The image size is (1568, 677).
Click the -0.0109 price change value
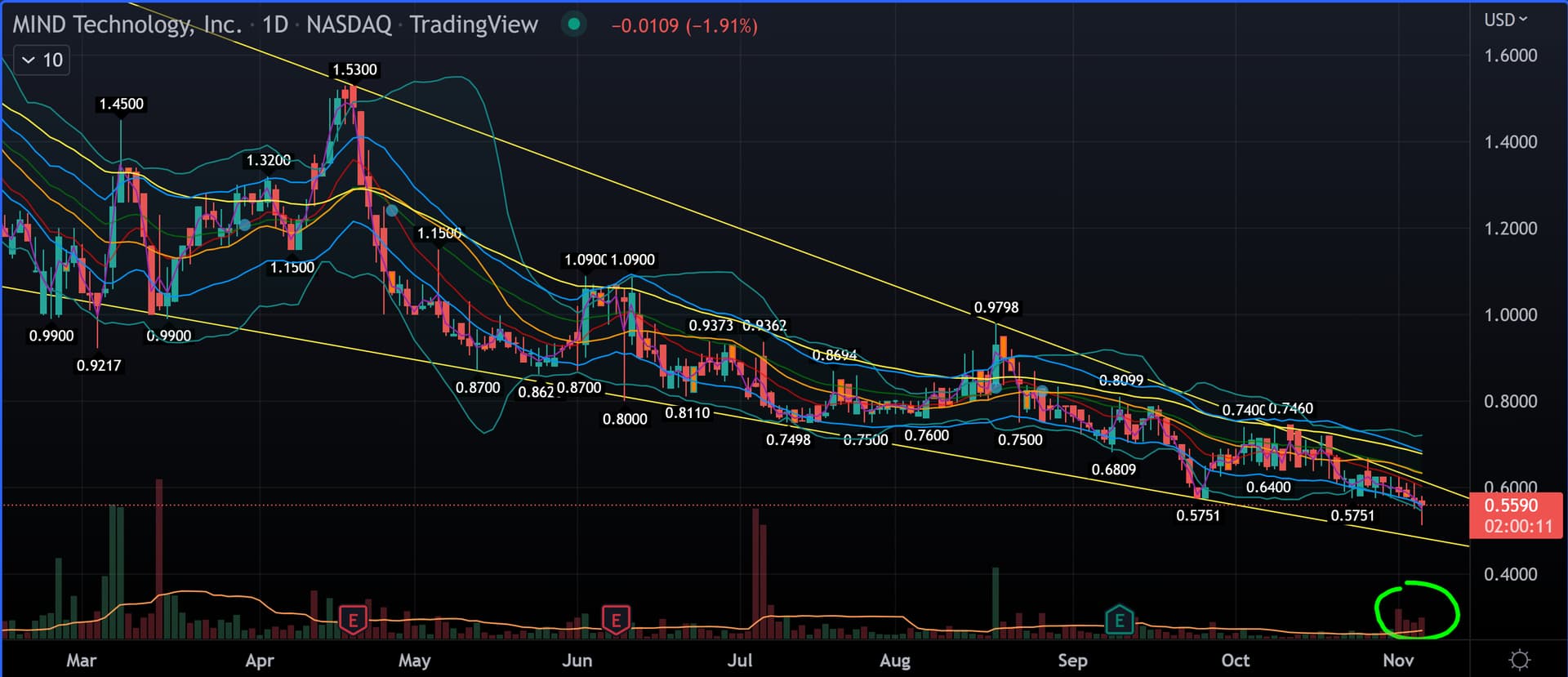tap(645, 26)
